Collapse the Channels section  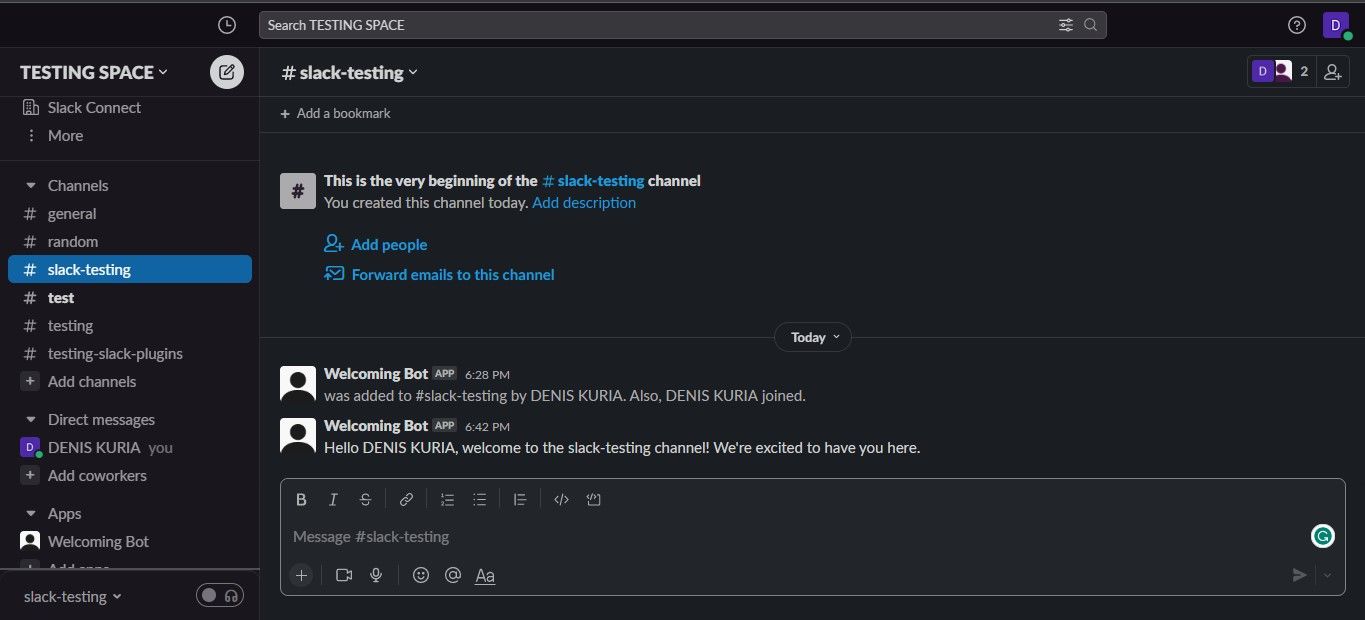click(31, 185)
